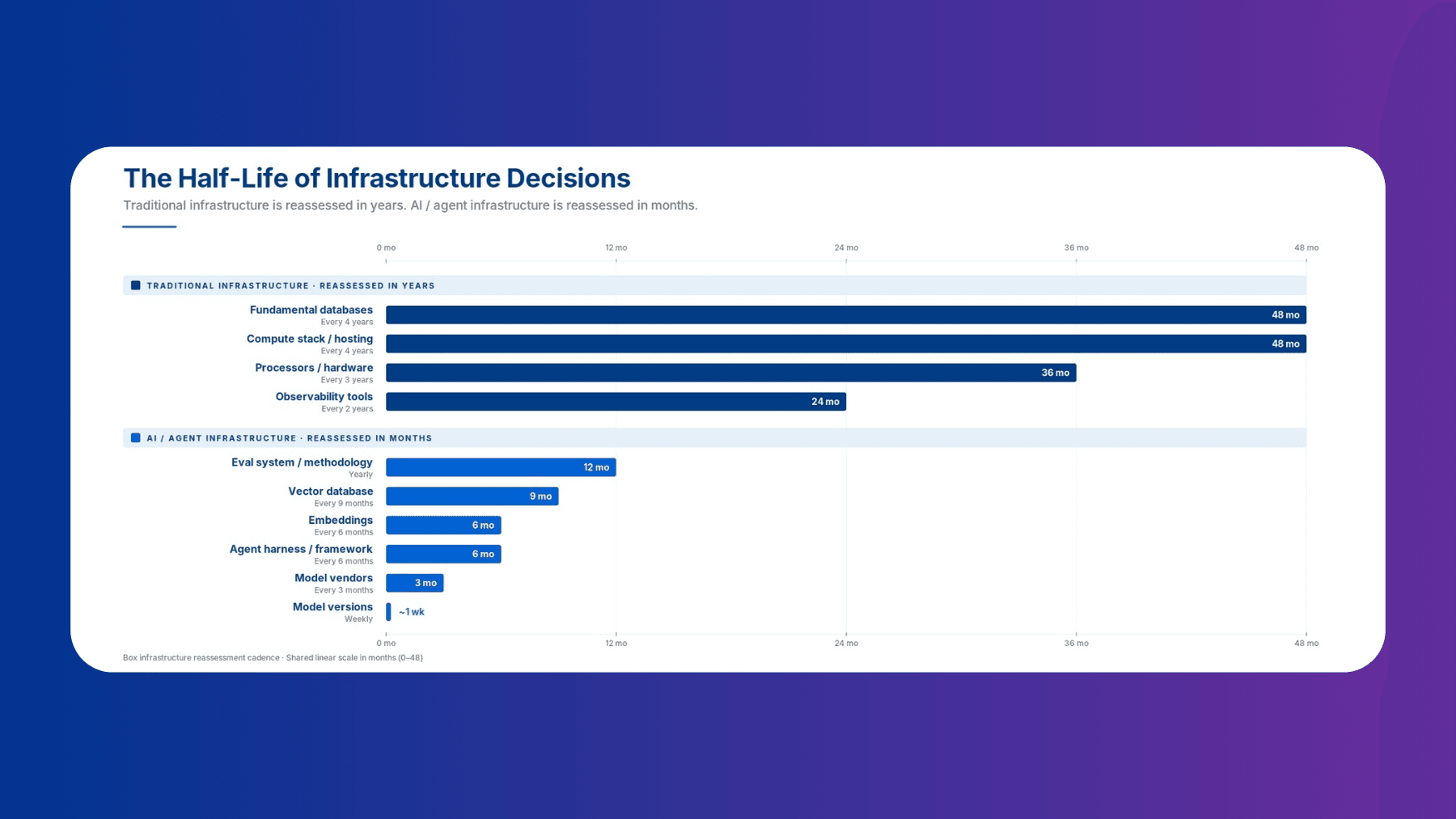Viewport: 1456px width, 819px height.
Task: Select the Embeddings 6 mo bar
Action: pyautogui.click(x=443, y=526)
